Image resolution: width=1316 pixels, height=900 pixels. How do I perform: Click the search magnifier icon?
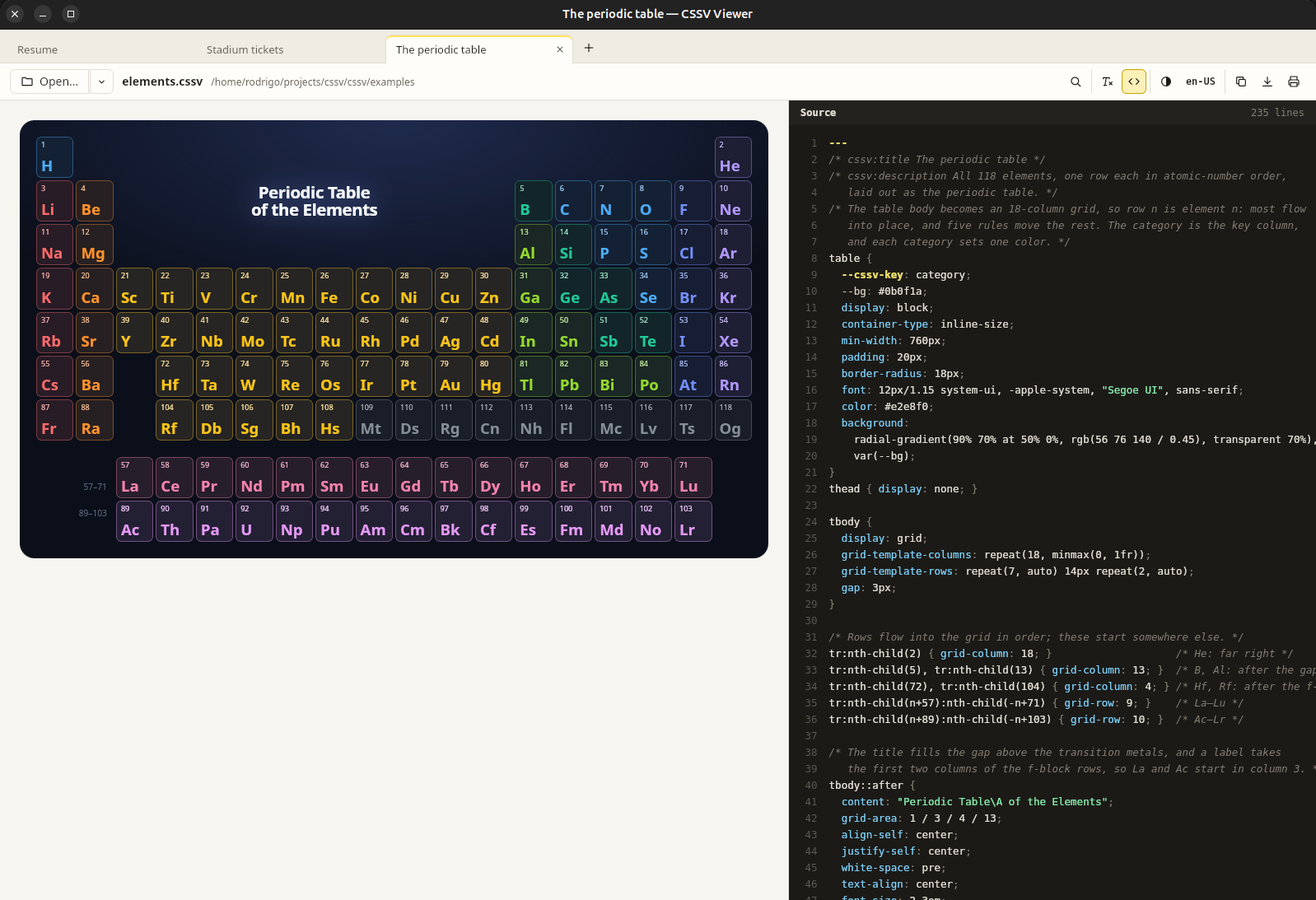coord(1076,82)
